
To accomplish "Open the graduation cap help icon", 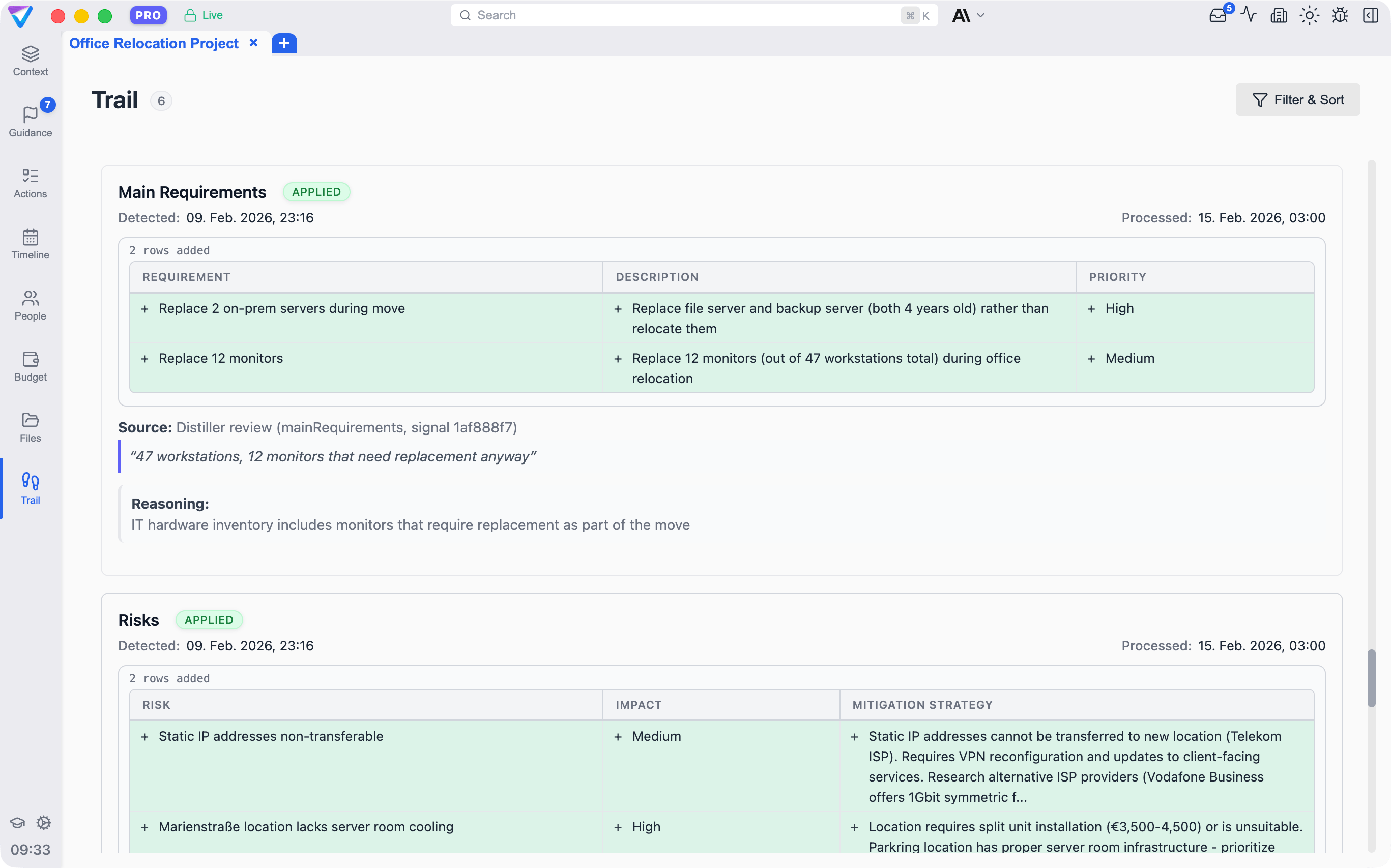I will point(17,822).
